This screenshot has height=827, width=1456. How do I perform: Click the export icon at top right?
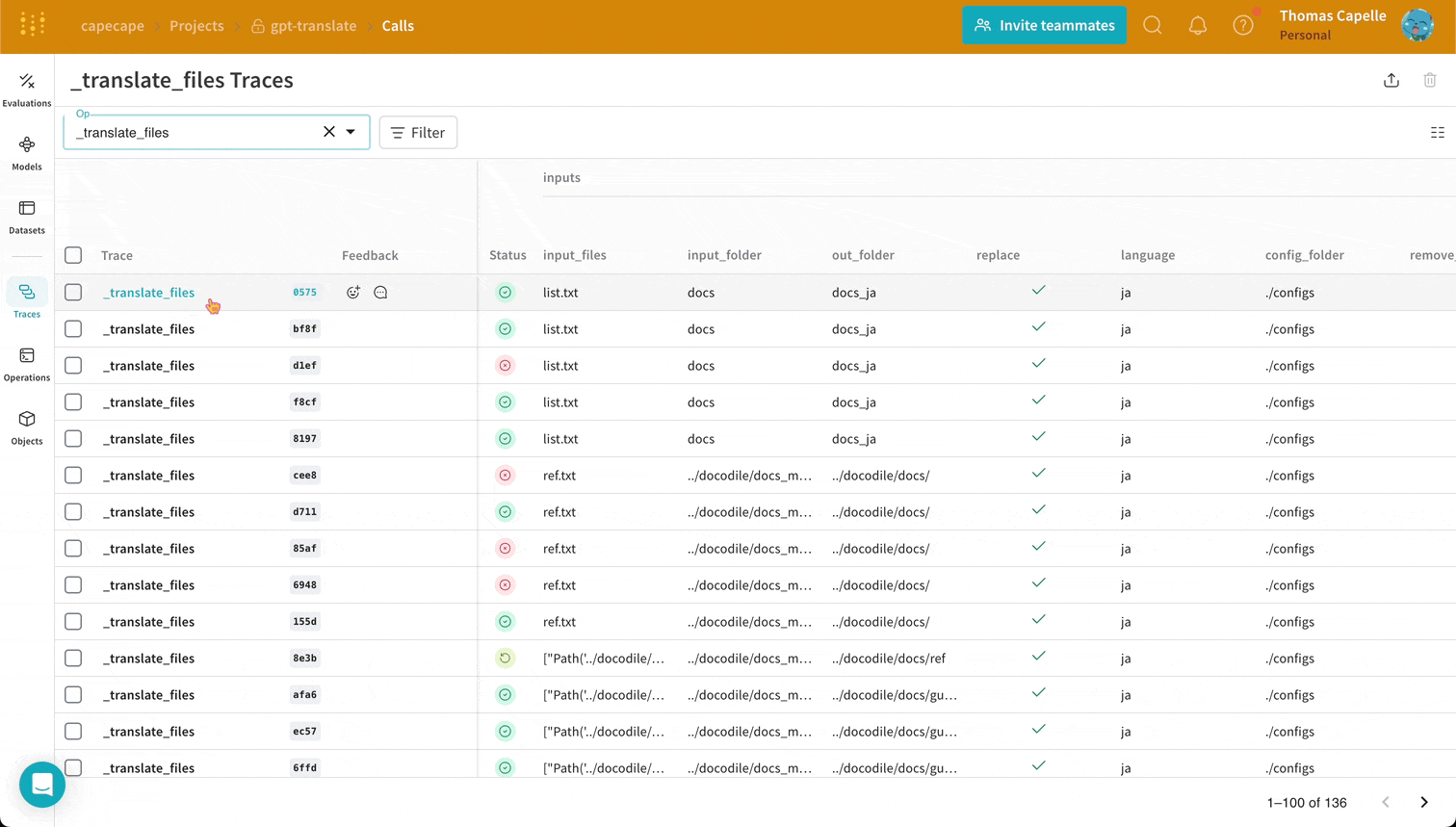[1391, 80]
